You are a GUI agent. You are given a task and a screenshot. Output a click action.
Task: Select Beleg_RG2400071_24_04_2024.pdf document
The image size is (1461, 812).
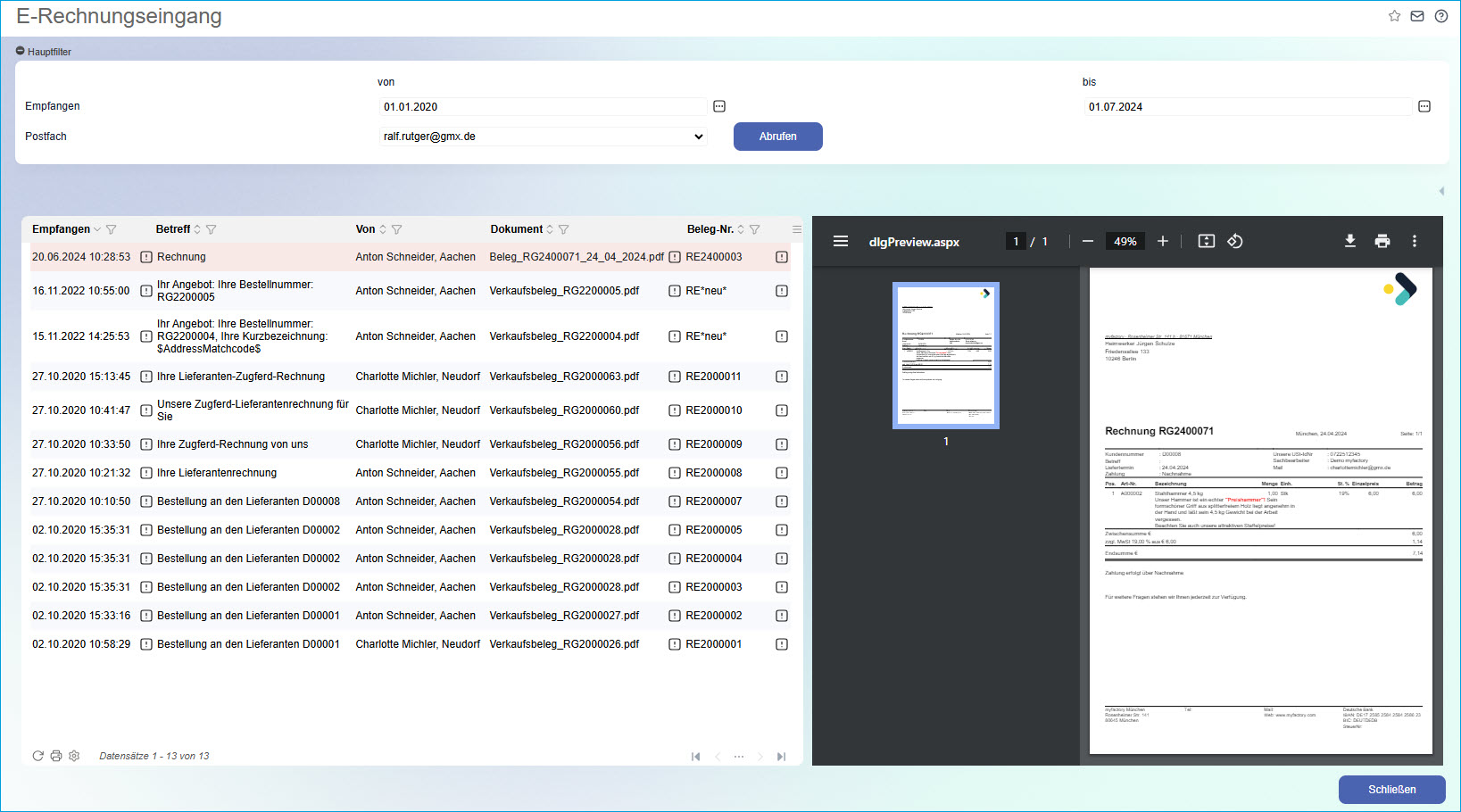point(577,257)
